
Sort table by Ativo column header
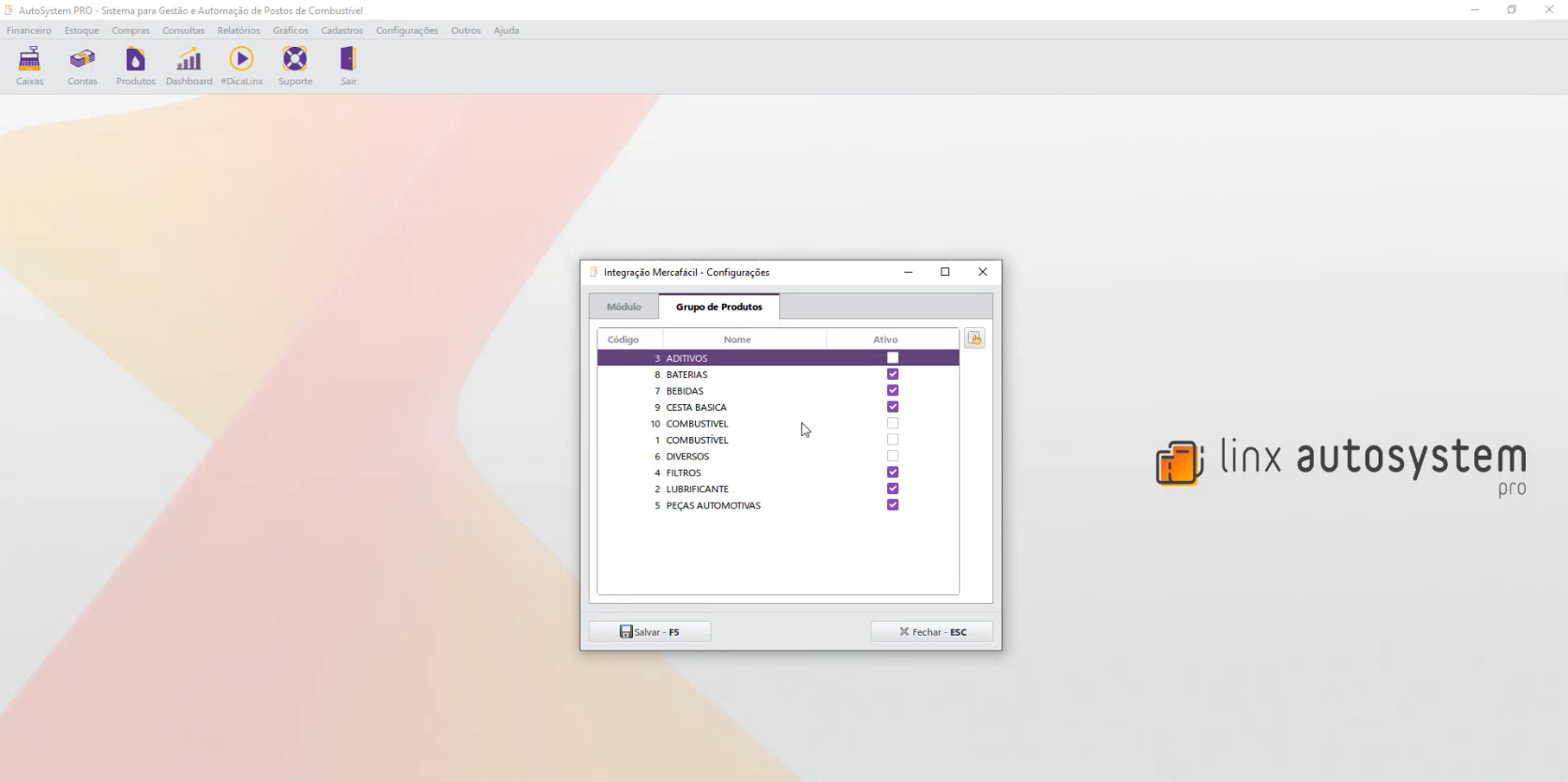coord(893,339)
